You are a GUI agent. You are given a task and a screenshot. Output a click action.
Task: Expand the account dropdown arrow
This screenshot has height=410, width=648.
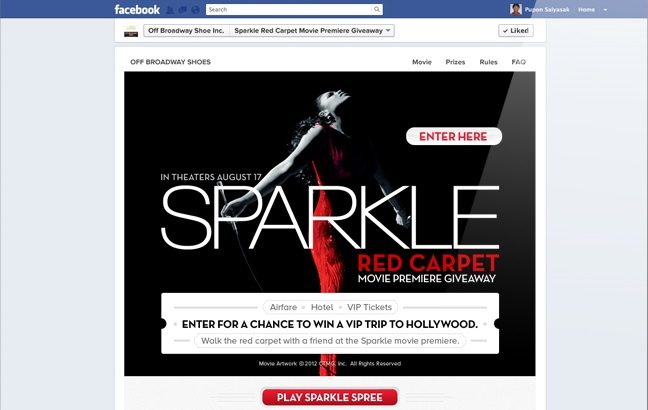coord(605,10)
